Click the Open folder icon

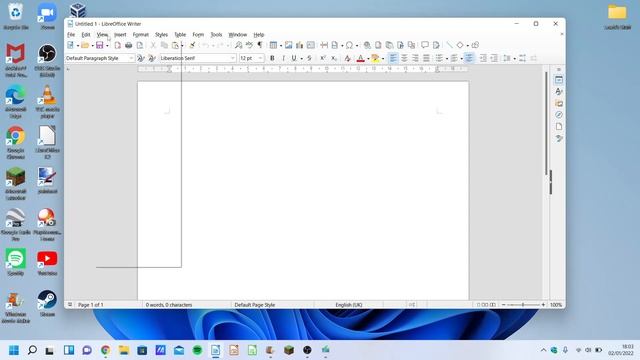point(85,45)
